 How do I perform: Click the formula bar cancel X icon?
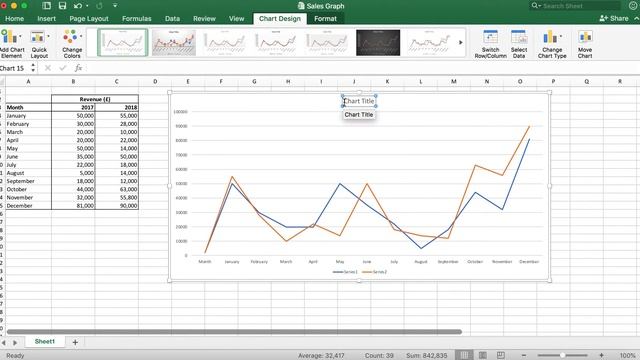pyautogui.click(x=48, y=68)
